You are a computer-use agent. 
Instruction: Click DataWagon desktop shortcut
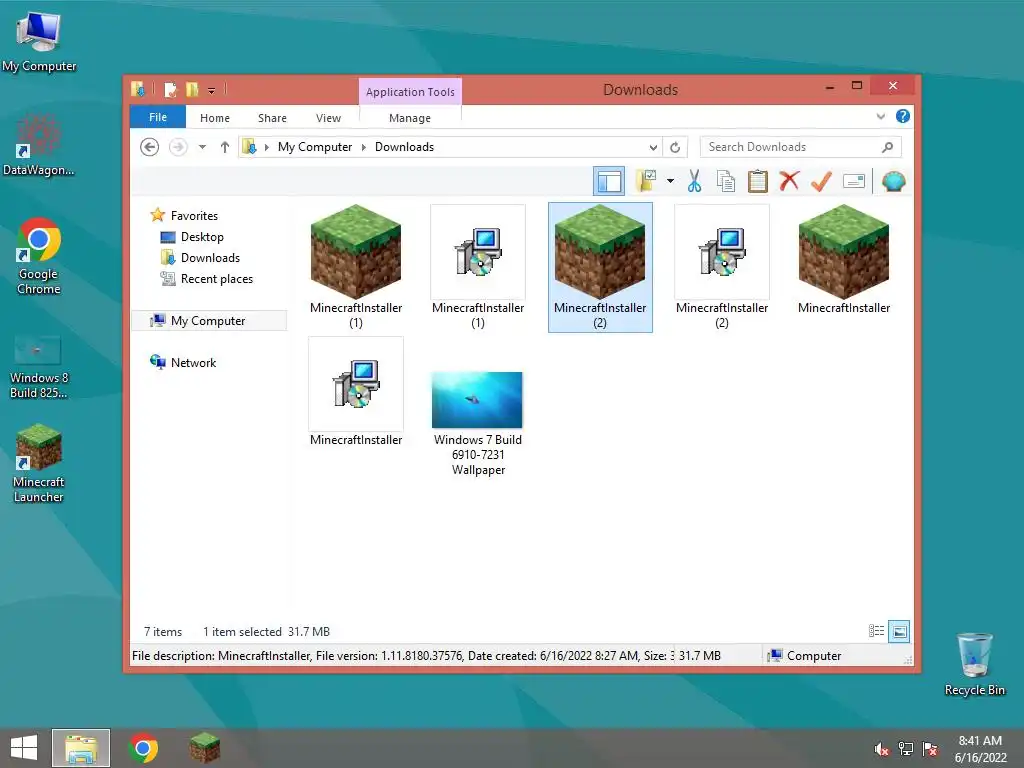click(39, 146)
